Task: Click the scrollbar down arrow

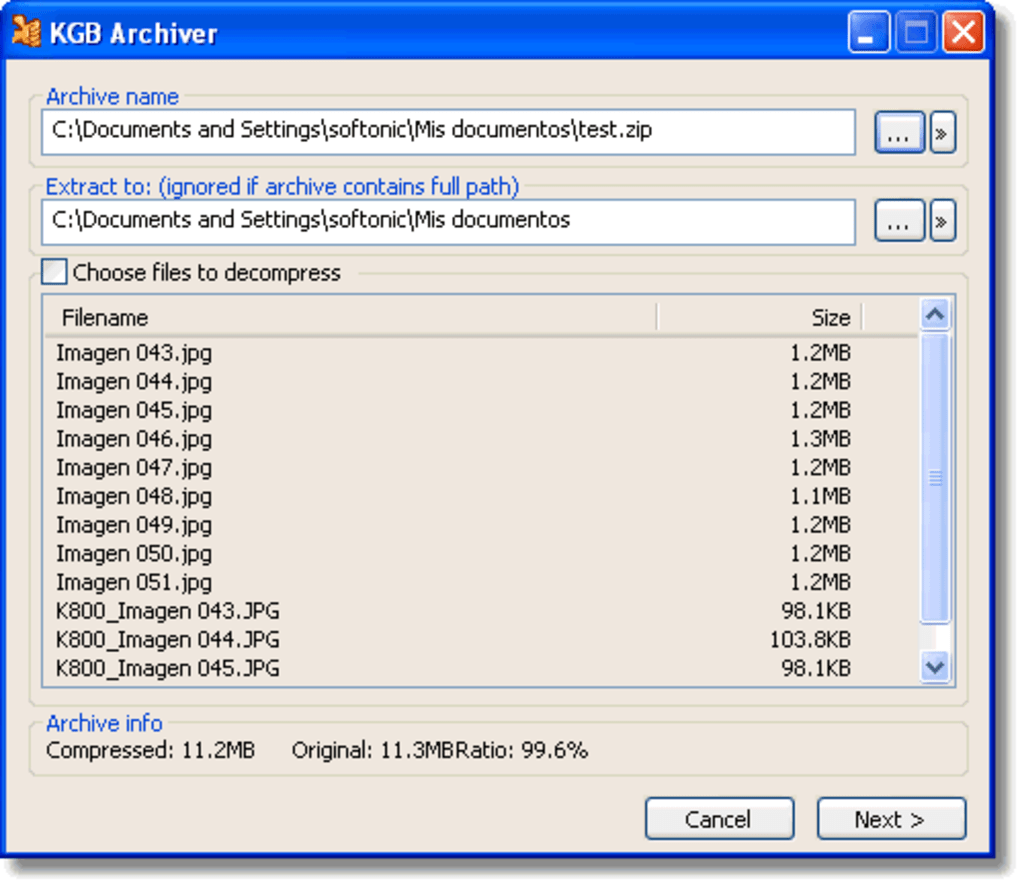Action: pos(935,668)
